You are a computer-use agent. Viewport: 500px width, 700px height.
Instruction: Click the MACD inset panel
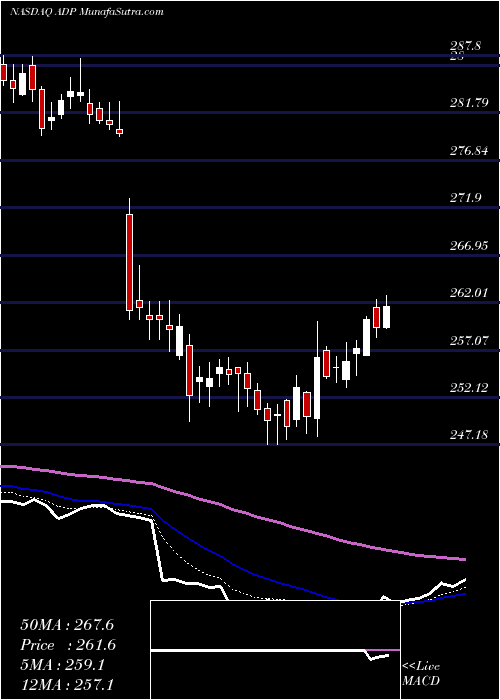(x=275, y=650)
